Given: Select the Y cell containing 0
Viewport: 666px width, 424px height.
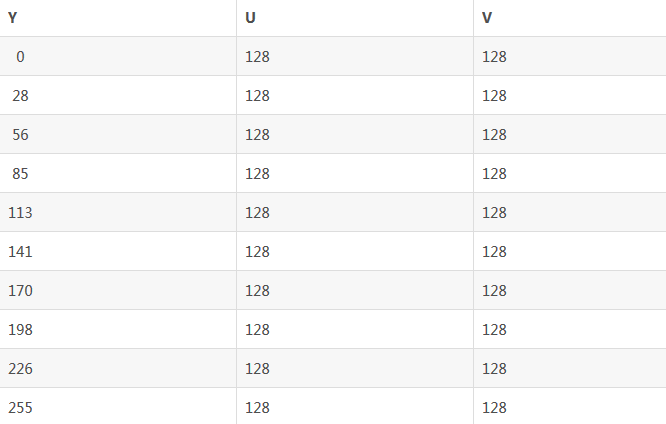Looking at the screenshot, I should click(x=20, y=57).
